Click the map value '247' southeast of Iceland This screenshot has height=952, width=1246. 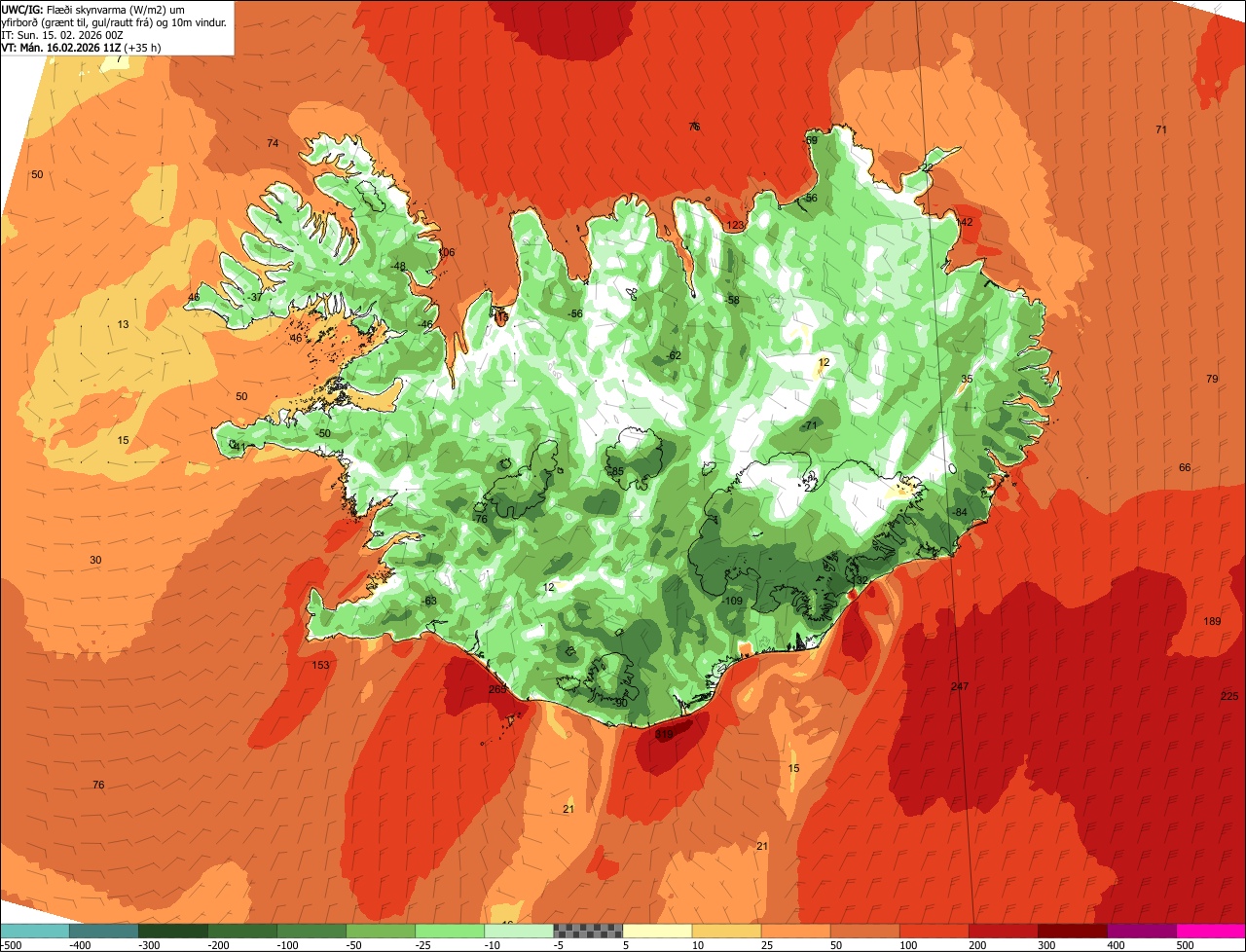pos(960,687)
